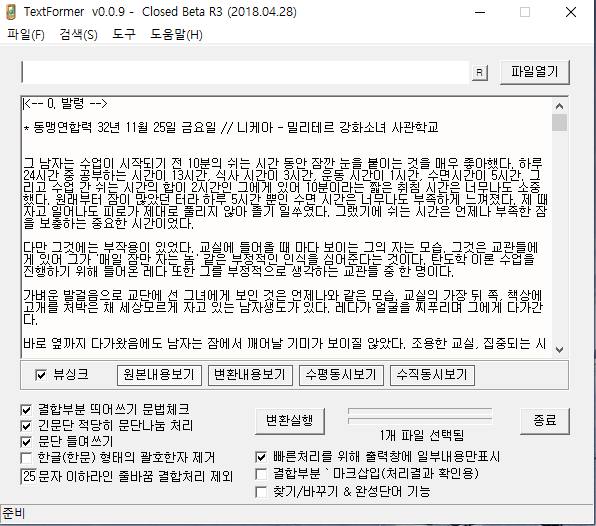Click the small R button beside path field
The height and width of the screenshot is (526, 596).
coord(480,72)
